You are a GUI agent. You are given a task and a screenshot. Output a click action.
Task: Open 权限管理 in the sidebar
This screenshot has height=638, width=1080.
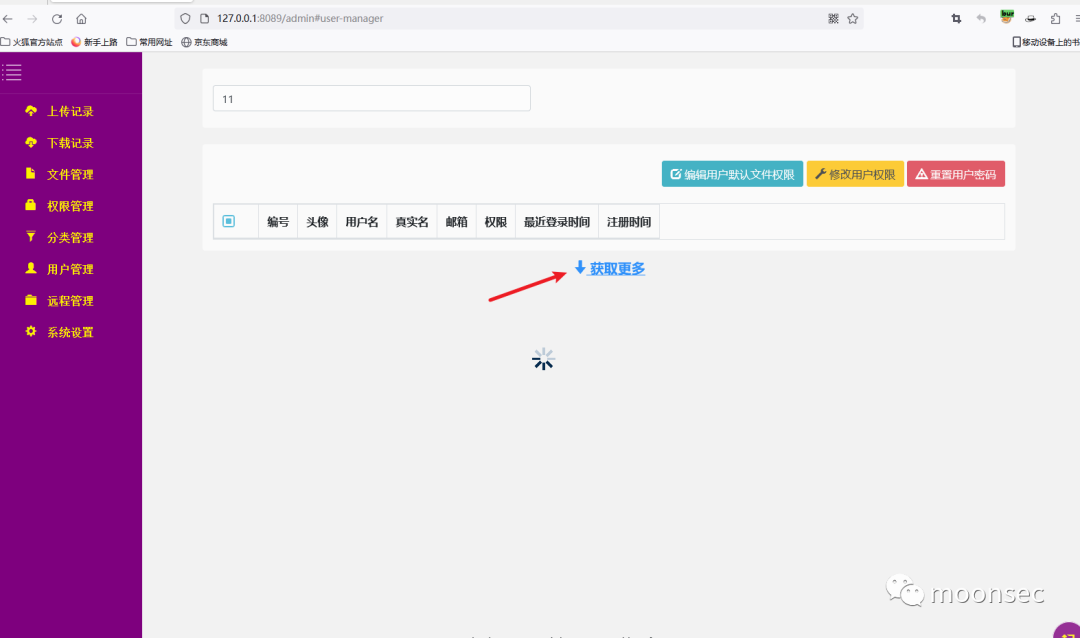70,206
